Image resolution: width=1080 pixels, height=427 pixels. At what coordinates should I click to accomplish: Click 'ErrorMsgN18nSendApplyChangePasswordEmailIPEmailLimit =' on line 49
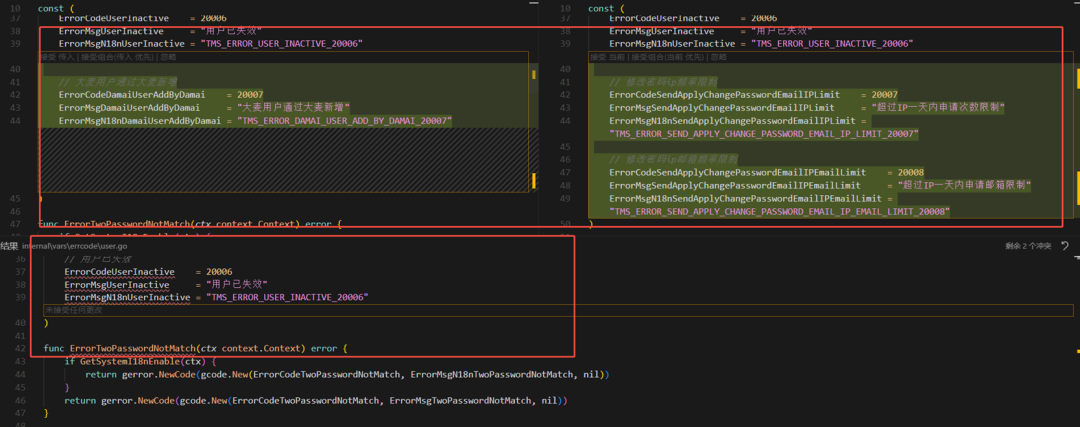[x=751, y=198]
